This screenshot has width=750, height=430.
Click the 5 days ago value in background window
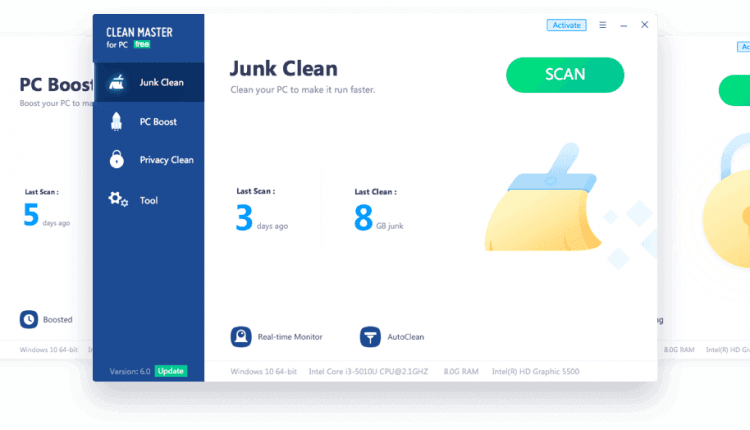point(46,215)
